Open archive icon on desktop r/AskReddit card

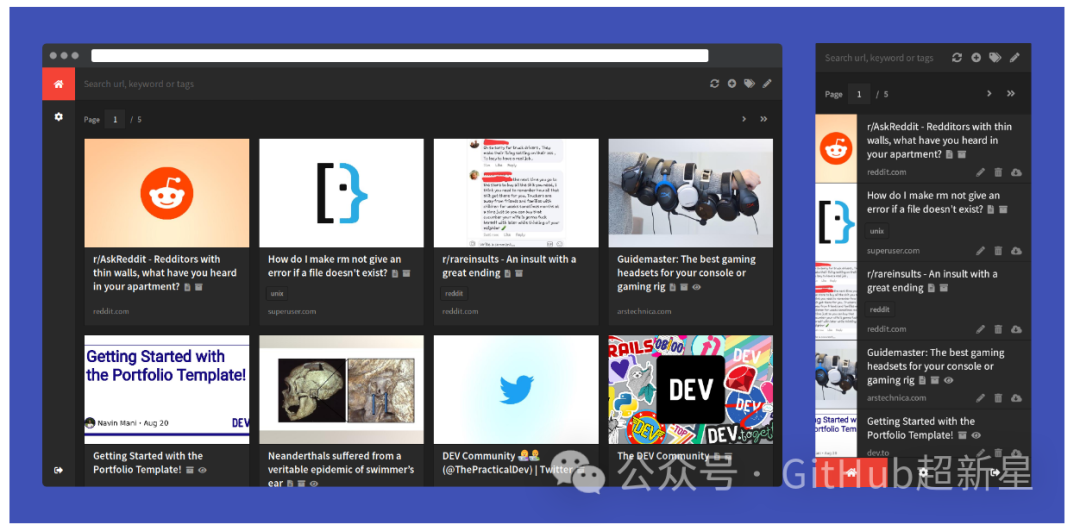tap(198, 287)
